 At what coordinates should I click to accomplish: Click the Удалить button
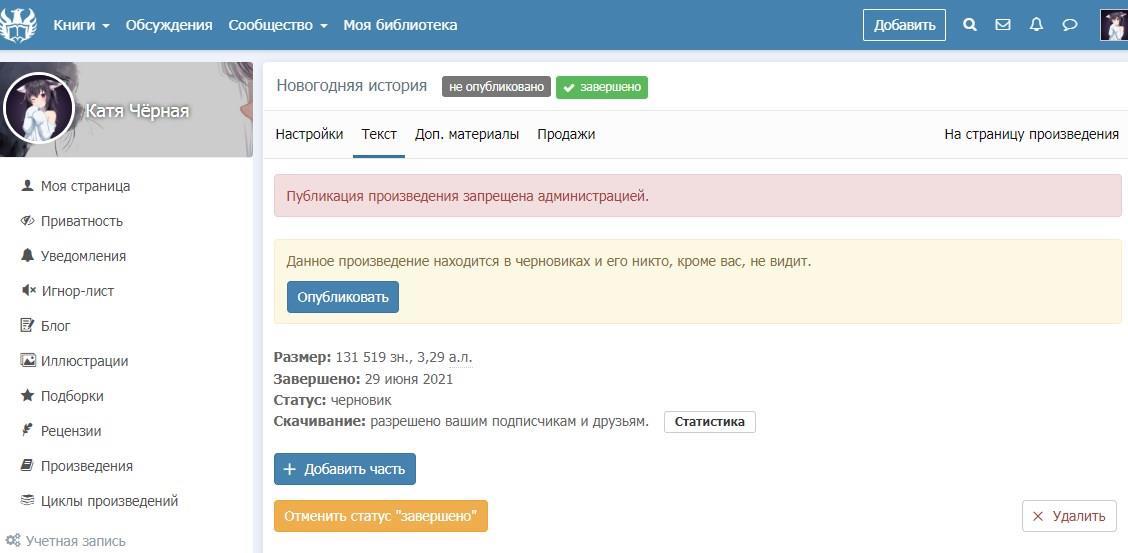pos(1069,516)
